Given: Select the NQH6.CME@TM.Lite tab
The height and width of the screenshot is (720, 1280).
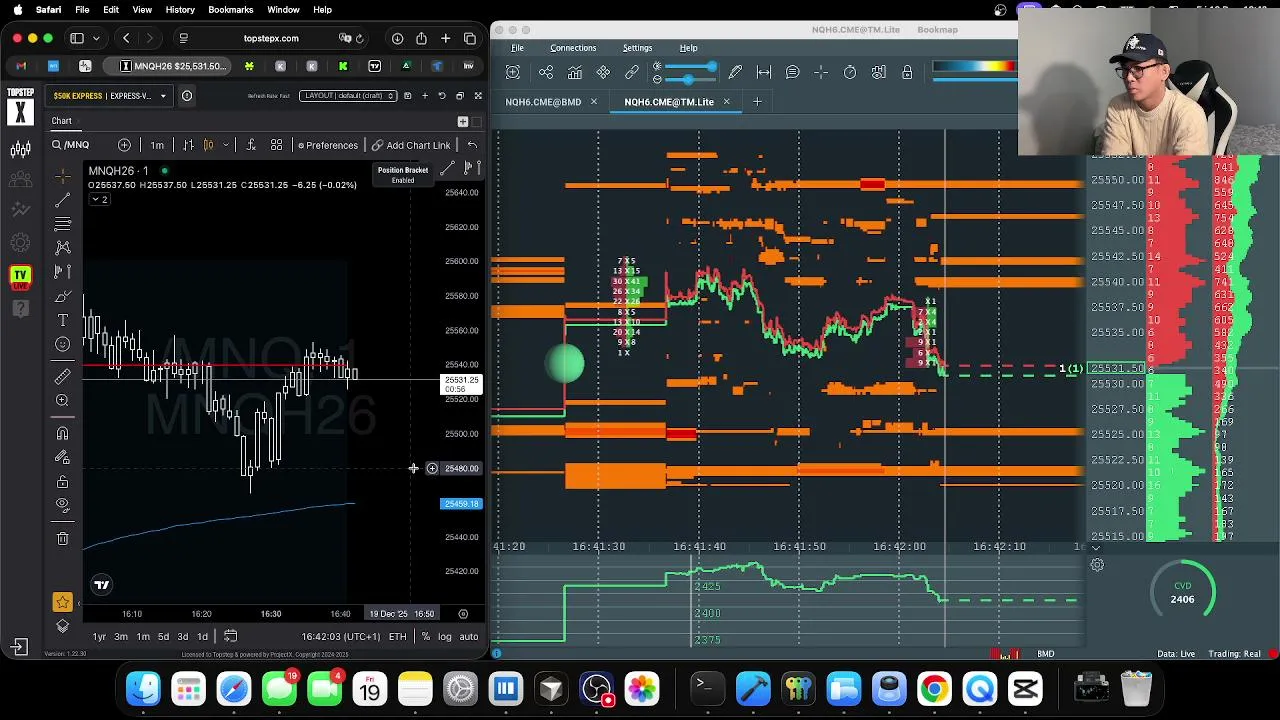Looking at the screenshot, I should 669,102.
